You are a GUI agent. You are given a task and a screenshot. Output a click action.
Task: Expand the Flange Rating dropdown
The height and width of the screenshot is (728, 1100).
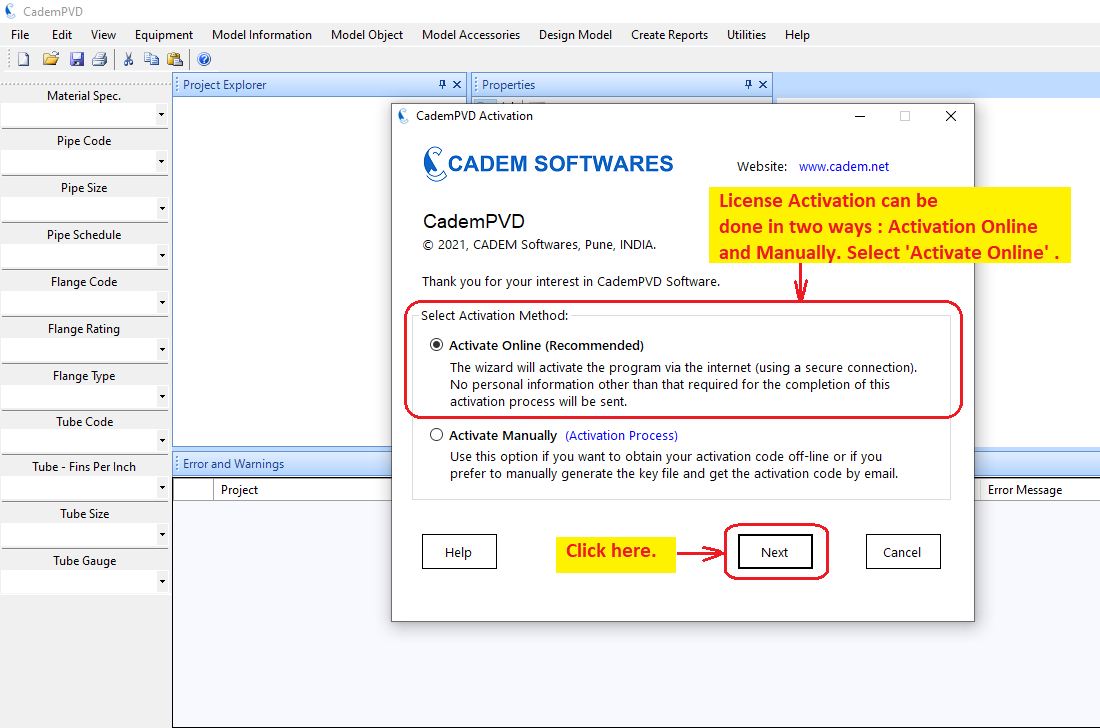point(161,350)
